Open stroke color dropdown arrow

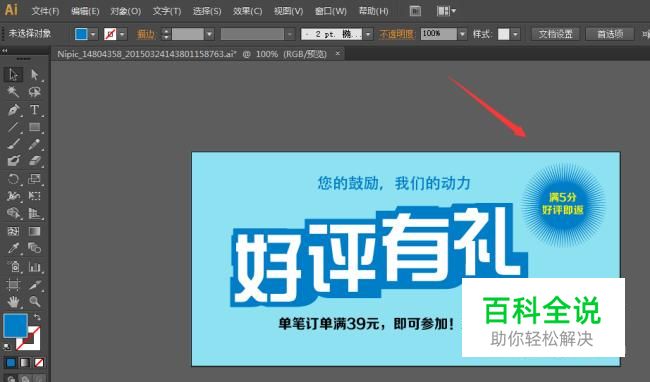(122, 34)
